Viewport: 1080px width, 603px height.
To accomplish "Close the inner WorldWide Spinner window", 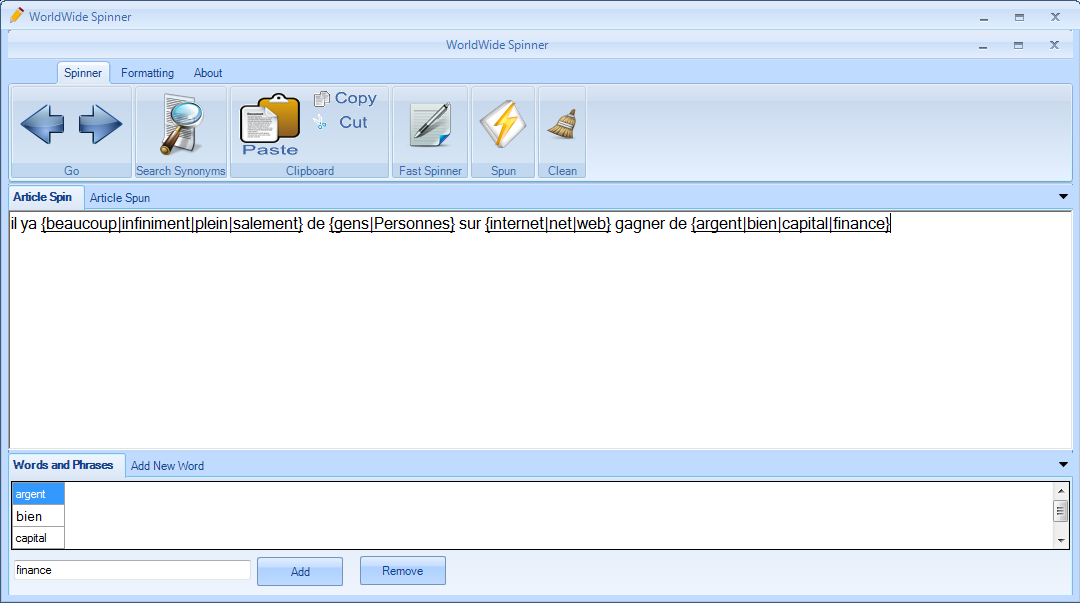I will pos(1054,45).
